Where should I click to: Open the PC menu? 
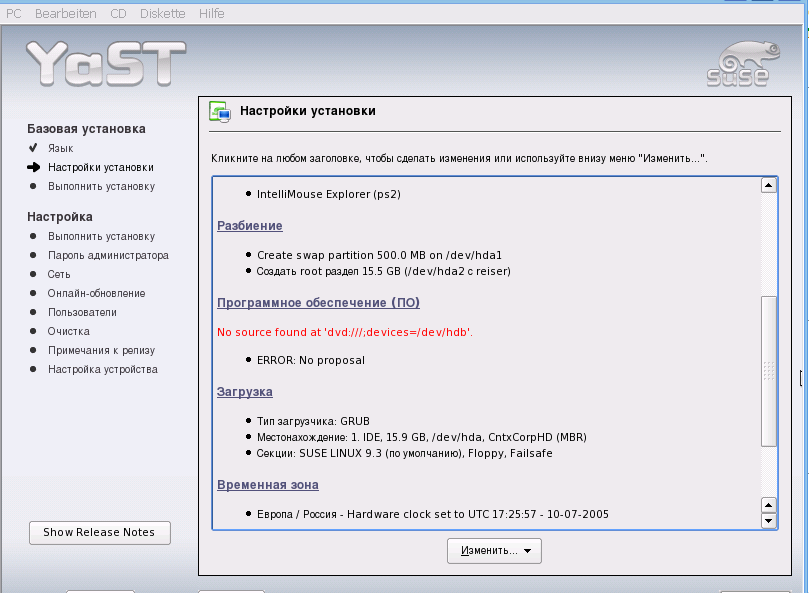coord(13,13)
